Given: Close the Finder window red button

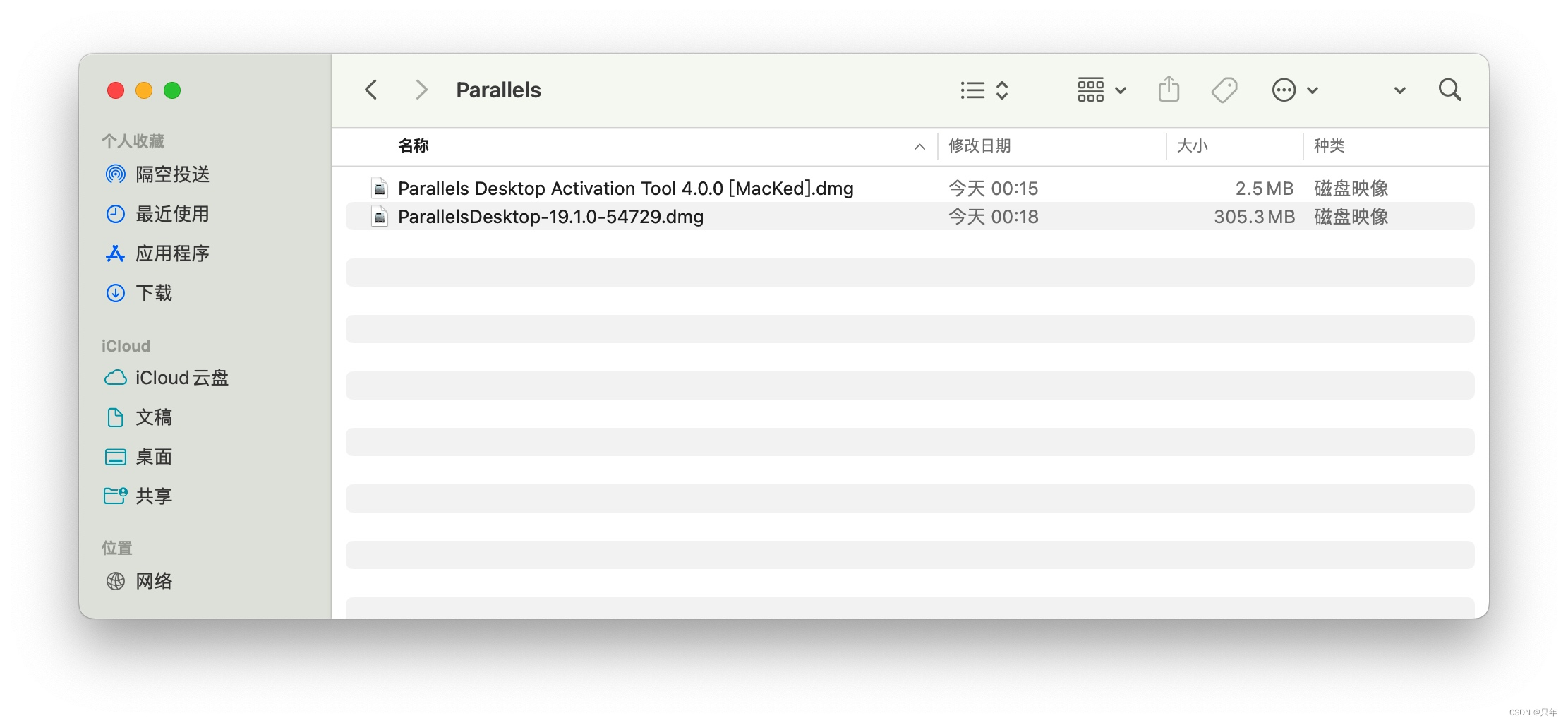Looking at the screenshot, I should 116,90.
